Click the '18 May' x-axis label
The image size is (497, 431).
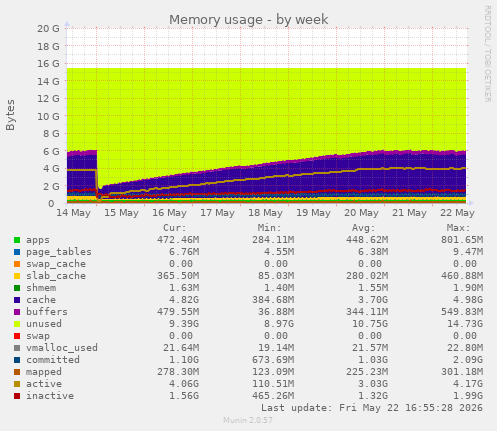265,213
